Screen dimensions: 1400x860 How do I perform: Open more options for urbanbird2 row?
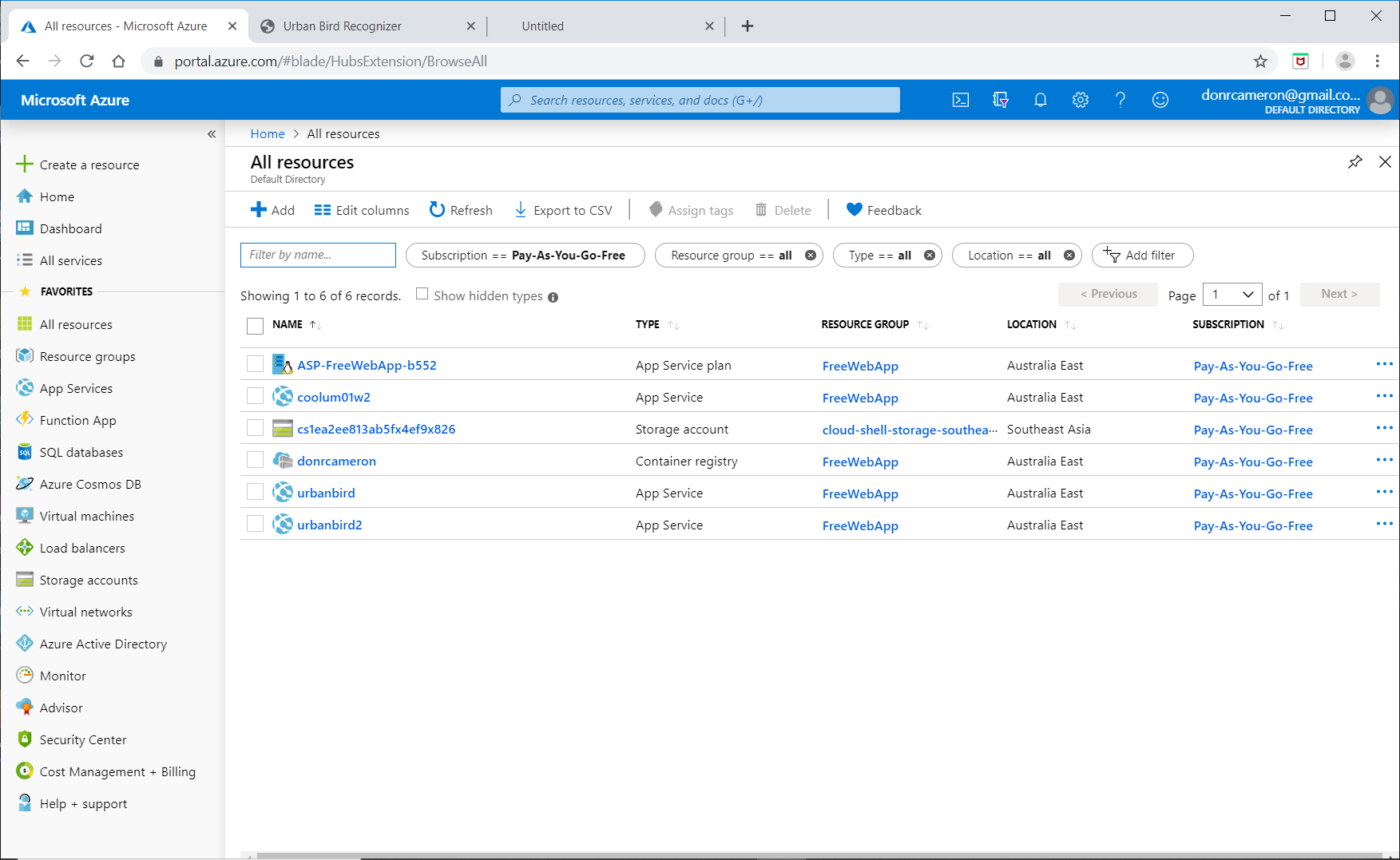[1385, 524]
